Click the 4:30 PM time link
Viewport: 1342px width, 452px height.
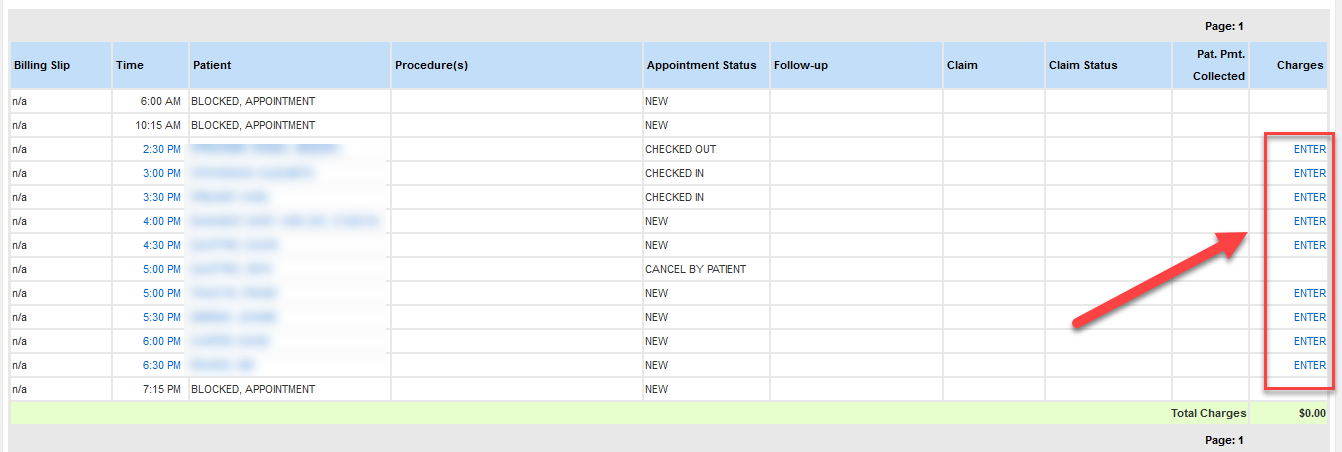[161, 245]
